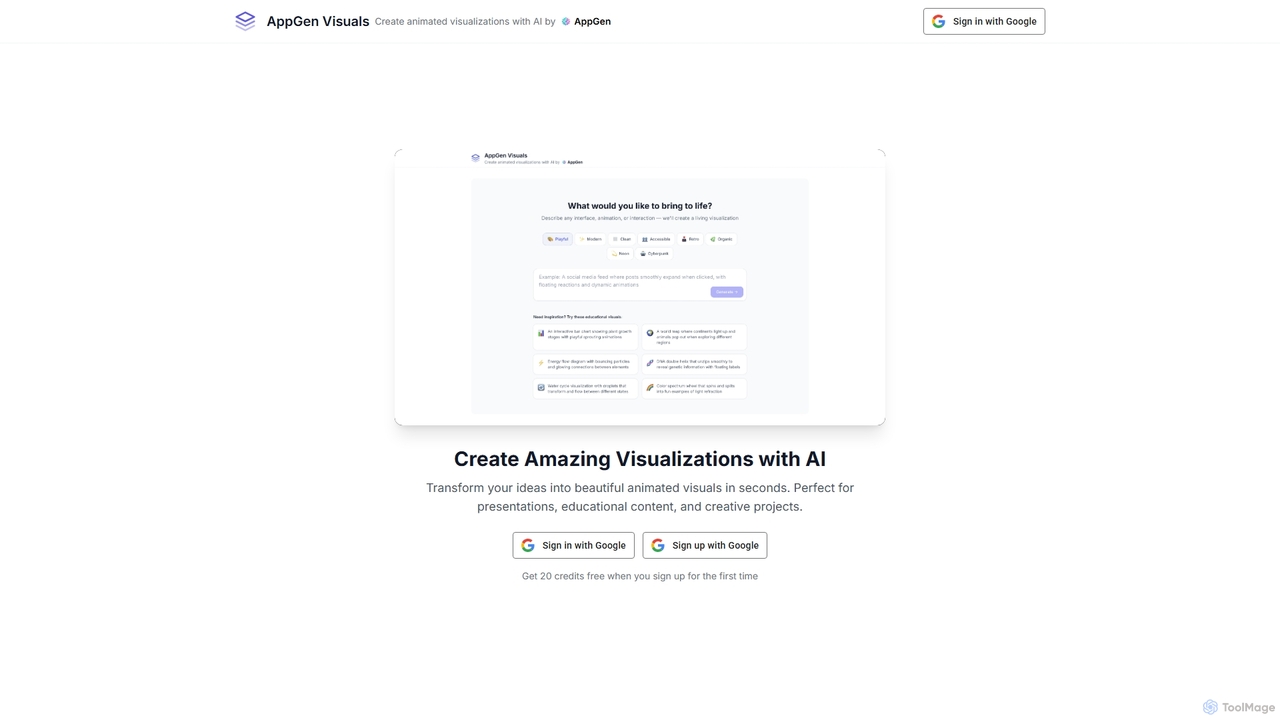Click the "Get 20 credits free" note
The image size is (1280, 720).
[x=640, y=576]
